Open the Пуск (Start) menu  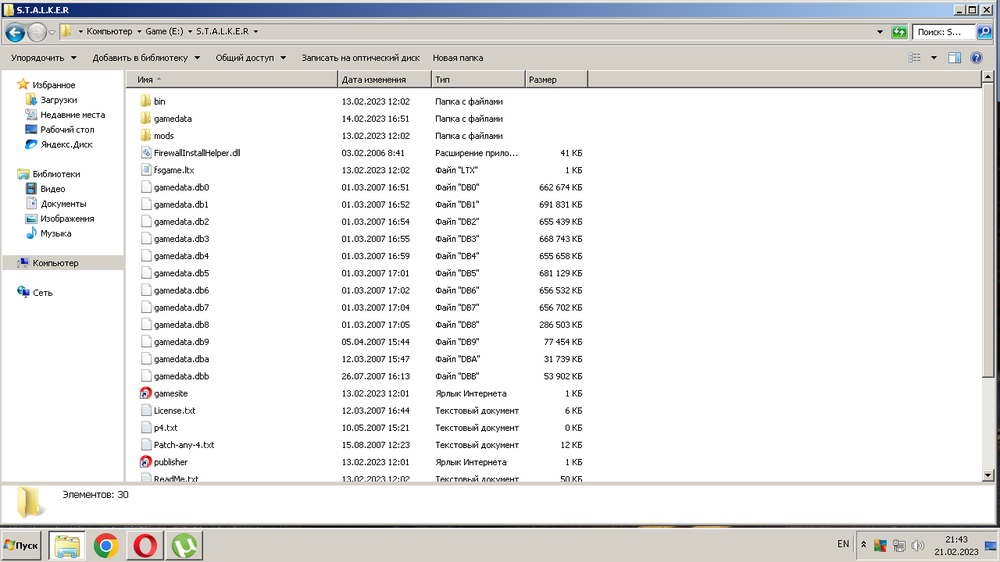pyautogui.click(x=21, y=545)
